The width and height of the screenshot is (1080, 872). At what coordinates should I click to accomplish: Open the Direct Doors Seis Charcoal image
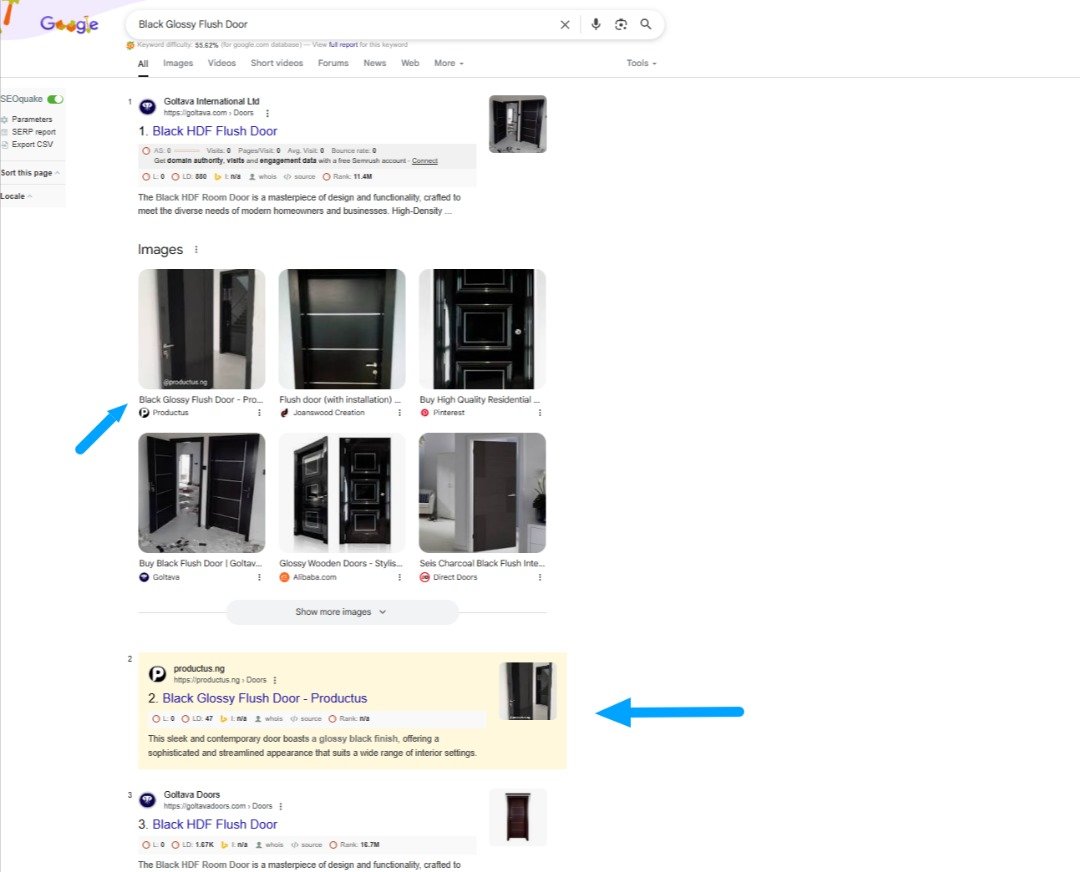(x=482, y=492)
